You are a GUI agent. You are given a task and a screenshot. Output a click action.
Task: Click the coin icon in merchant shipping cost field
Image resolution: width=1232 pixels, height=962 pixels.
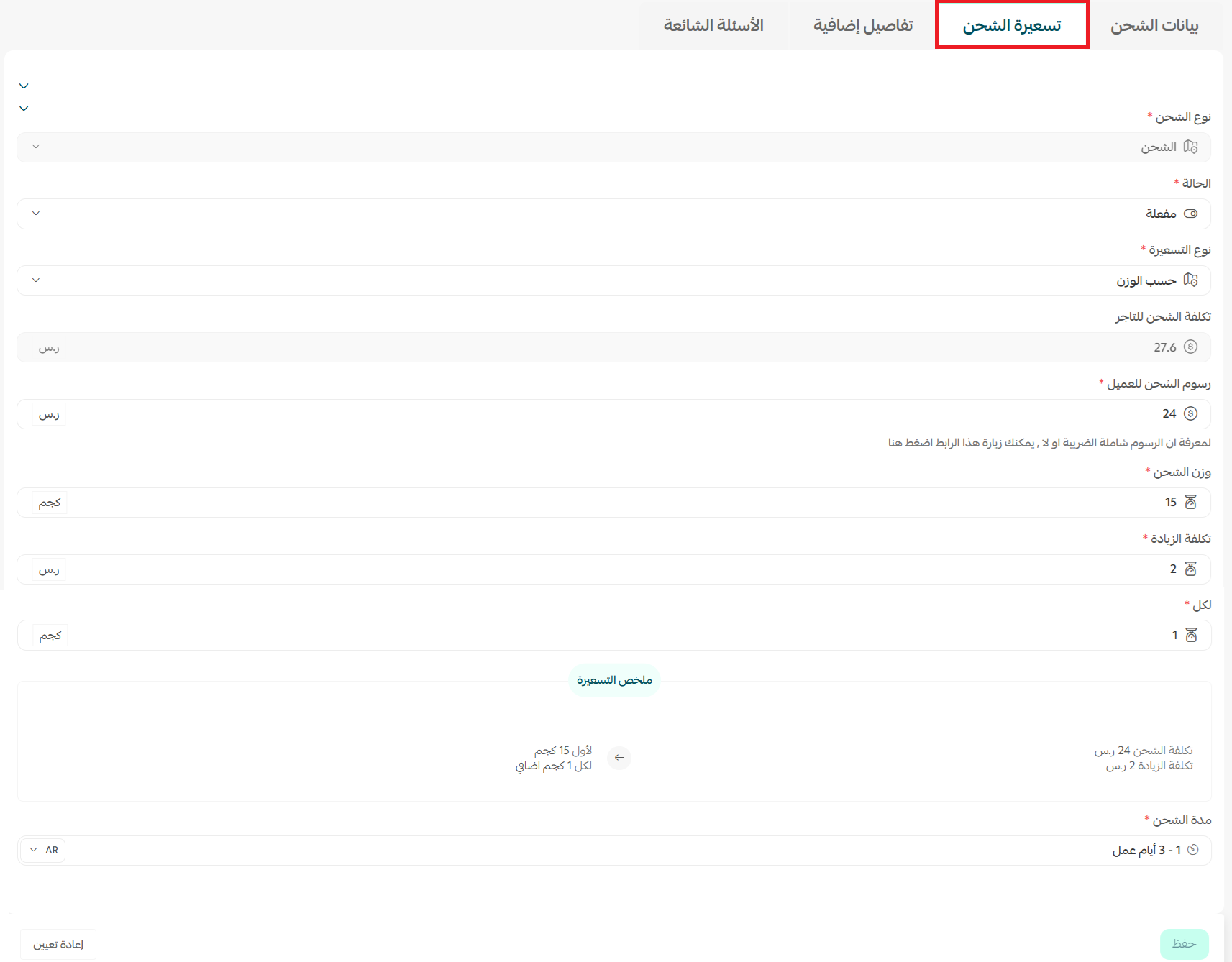pyautogui.click(x=1190, y=347)
